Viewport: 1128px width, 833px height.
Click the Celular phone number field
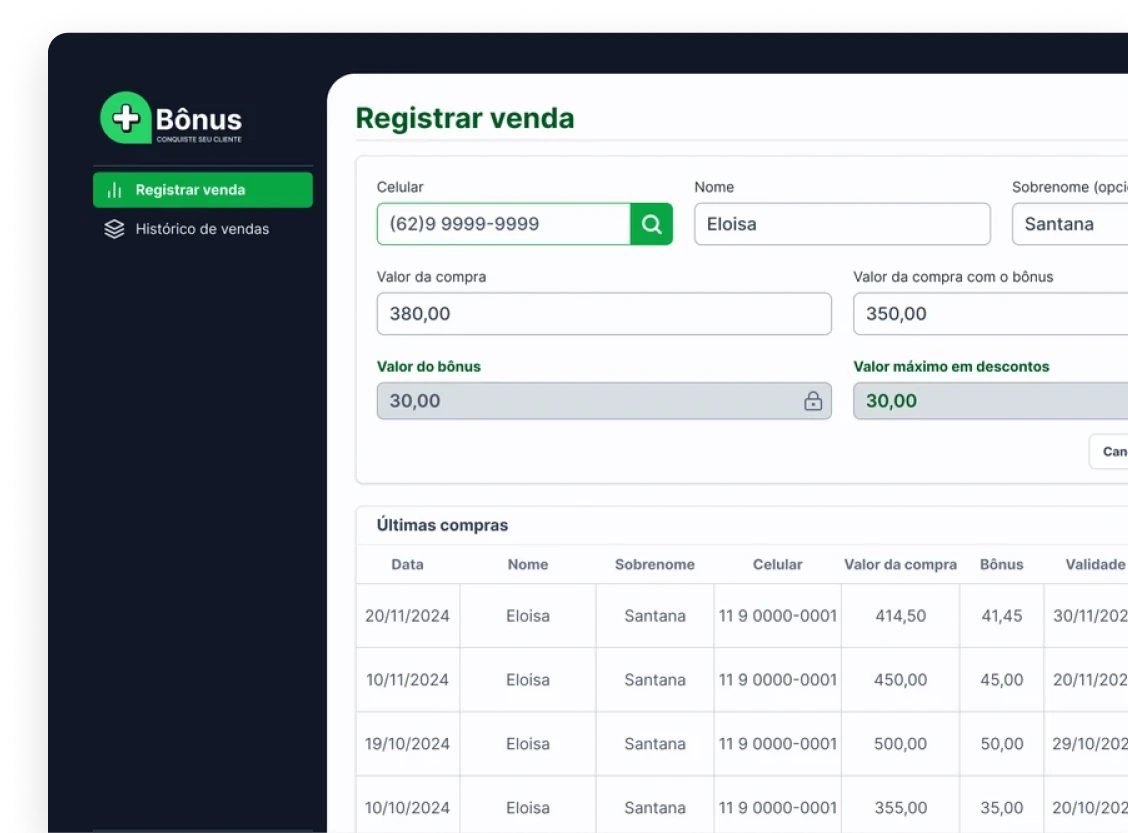pos(503,224)
